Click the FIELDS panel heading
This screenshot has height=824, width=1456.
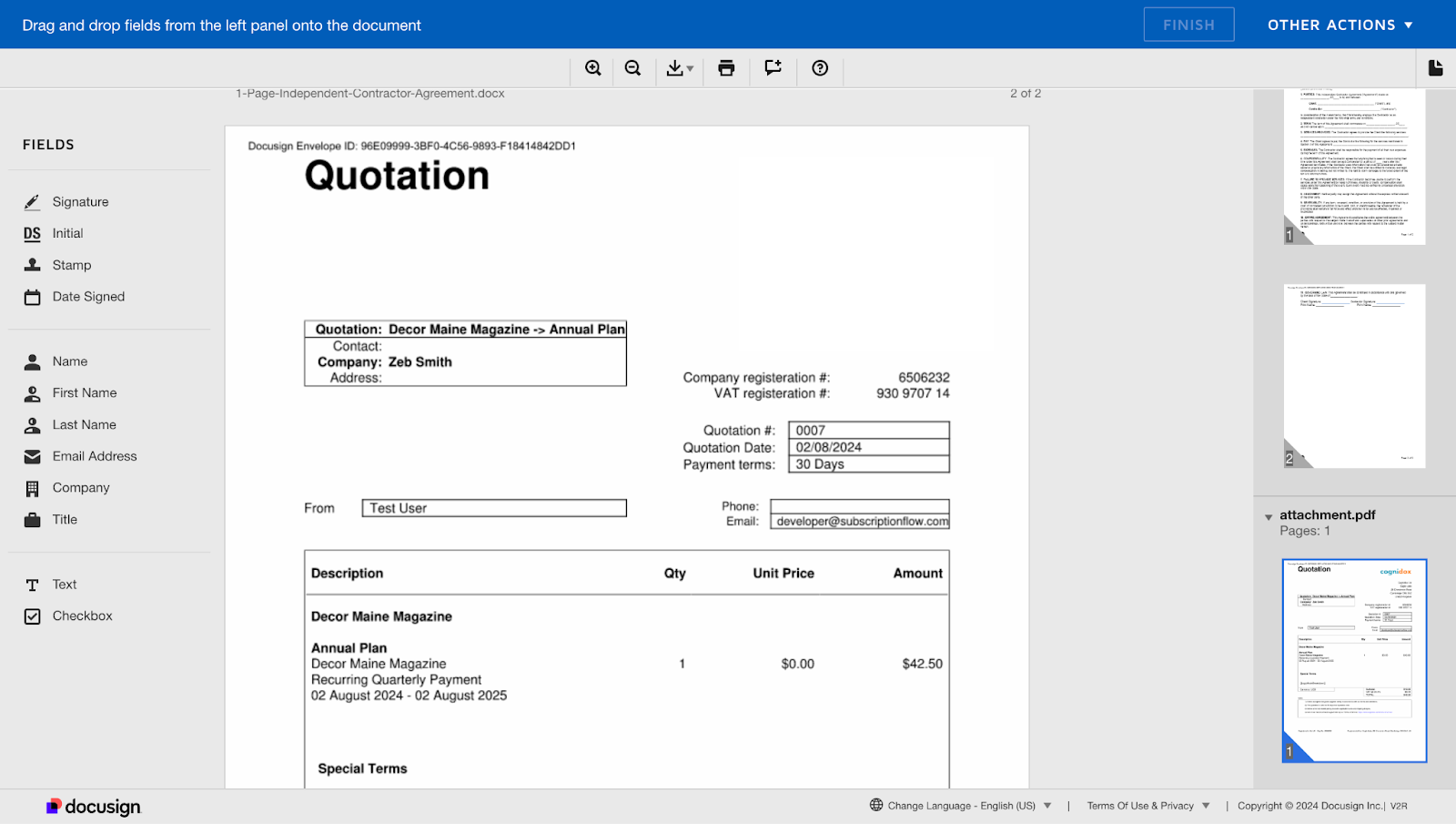click(48, 145)
